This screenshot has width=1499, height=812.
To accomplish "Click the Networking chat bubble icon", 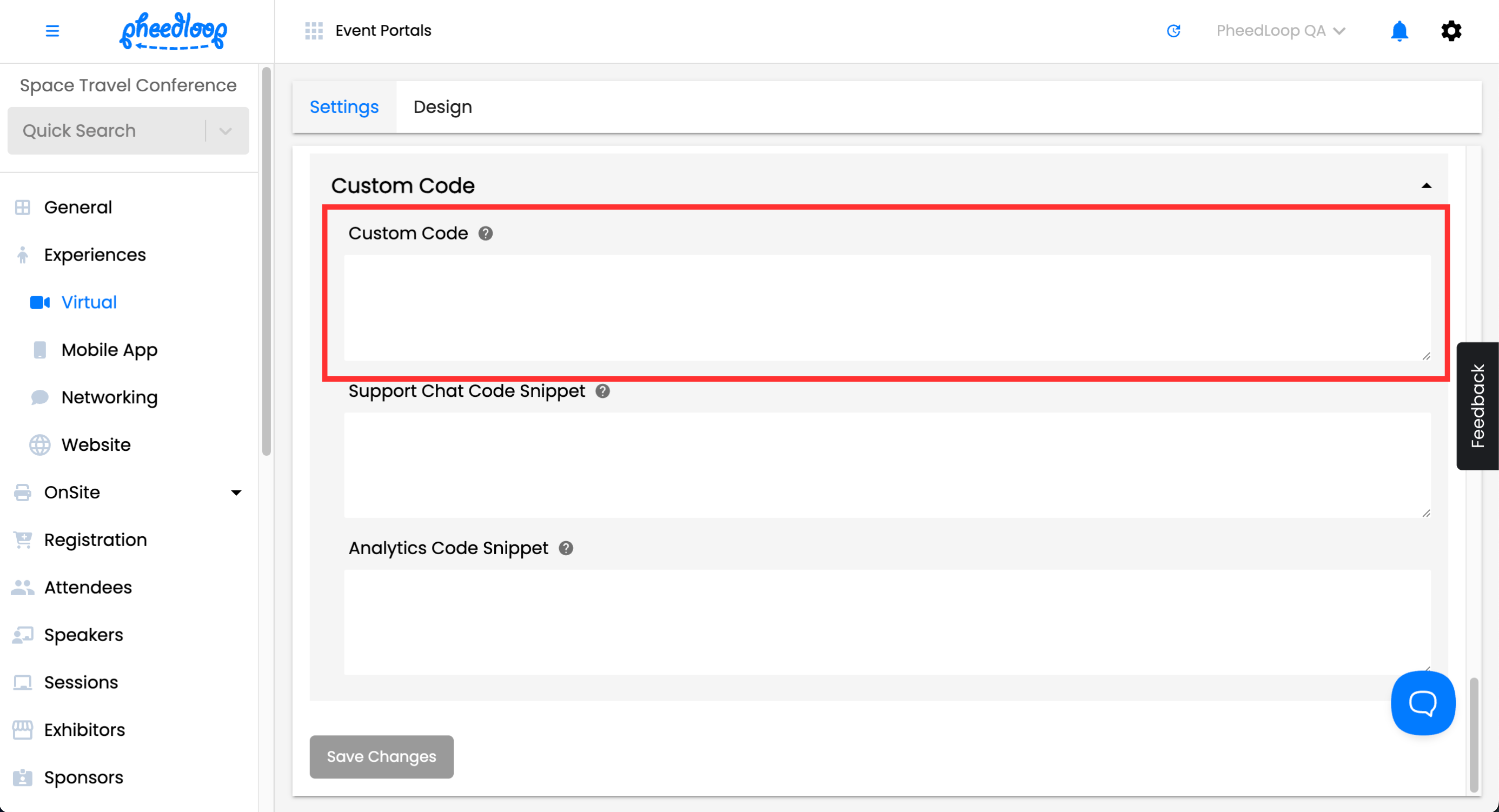I will (39, 397).
